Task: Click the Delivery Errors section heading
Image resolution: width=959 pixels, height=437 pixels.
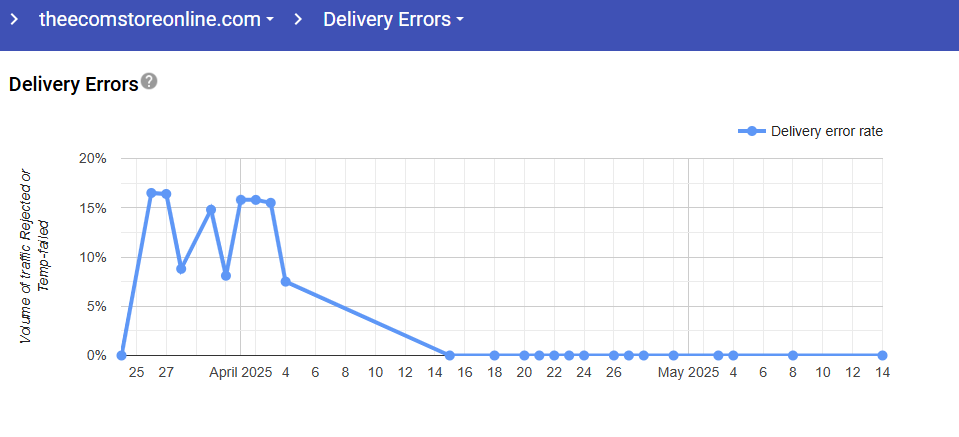Action: click(x=73, y=85)
